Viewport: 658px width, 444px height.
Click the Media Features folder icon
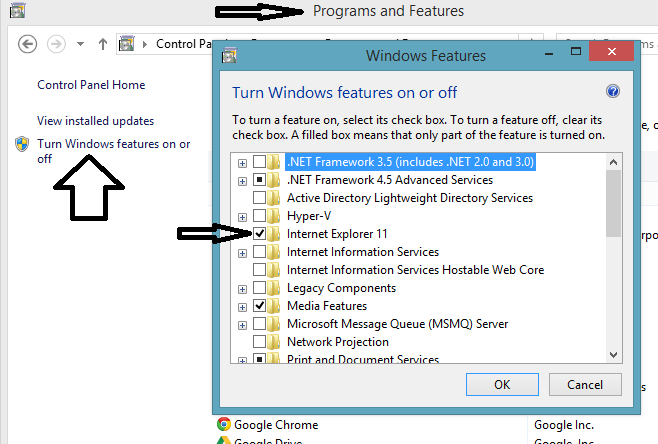click(274, 306)
